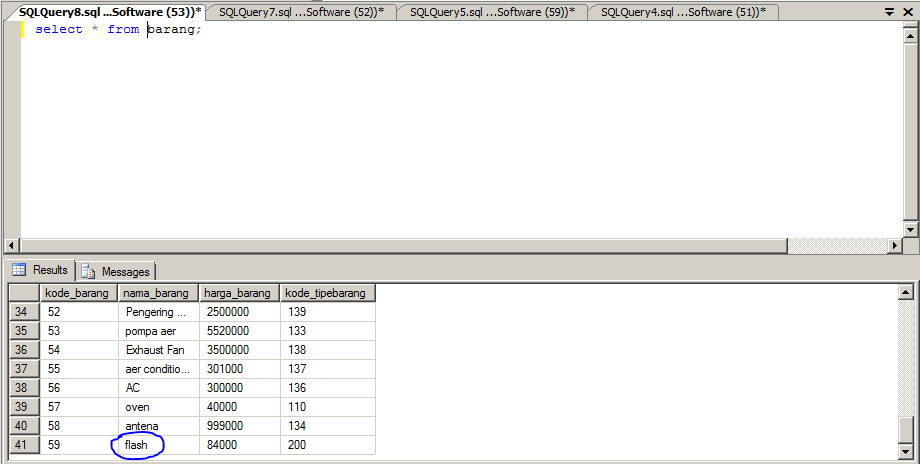Click the kode_tipebarang column header
The height and width of the screenshot is (464, 920).
(x=327, y=293)
